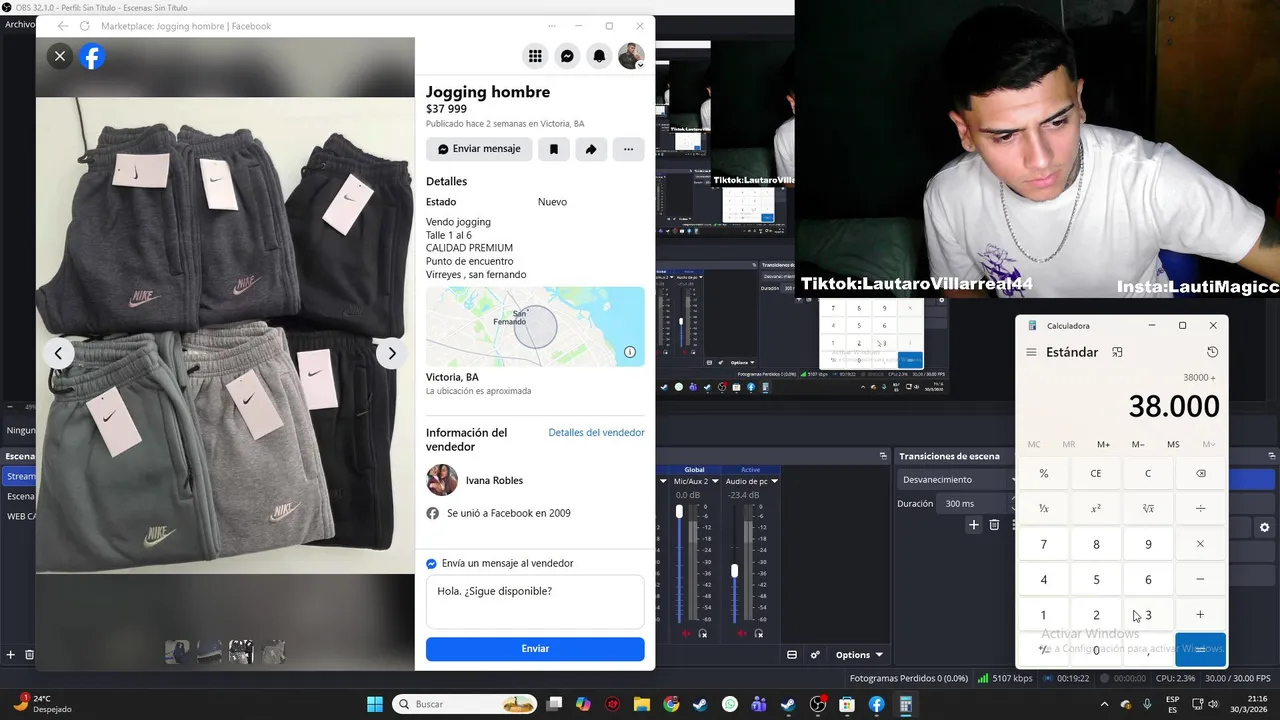Open the Windows Start menu
This screenshot has width=1280, height=720.
pyautogui.click(x=375, y=704)
